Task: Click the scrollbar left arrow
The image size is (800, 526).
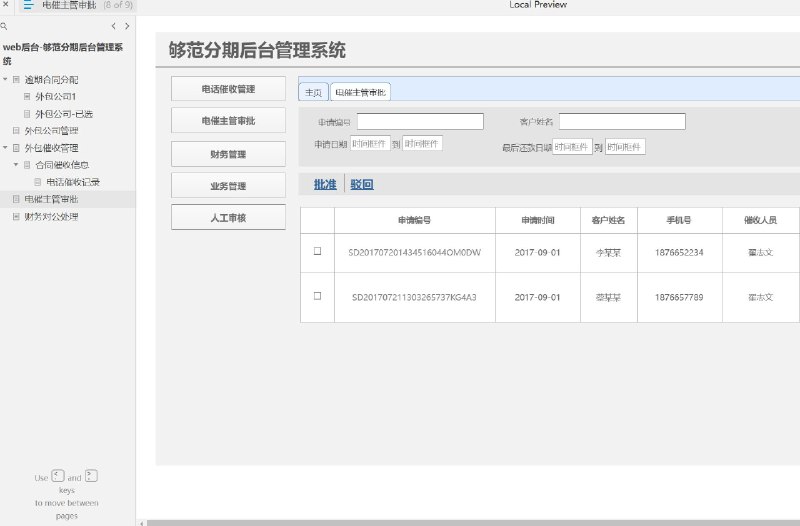Action: coord(142,523)
